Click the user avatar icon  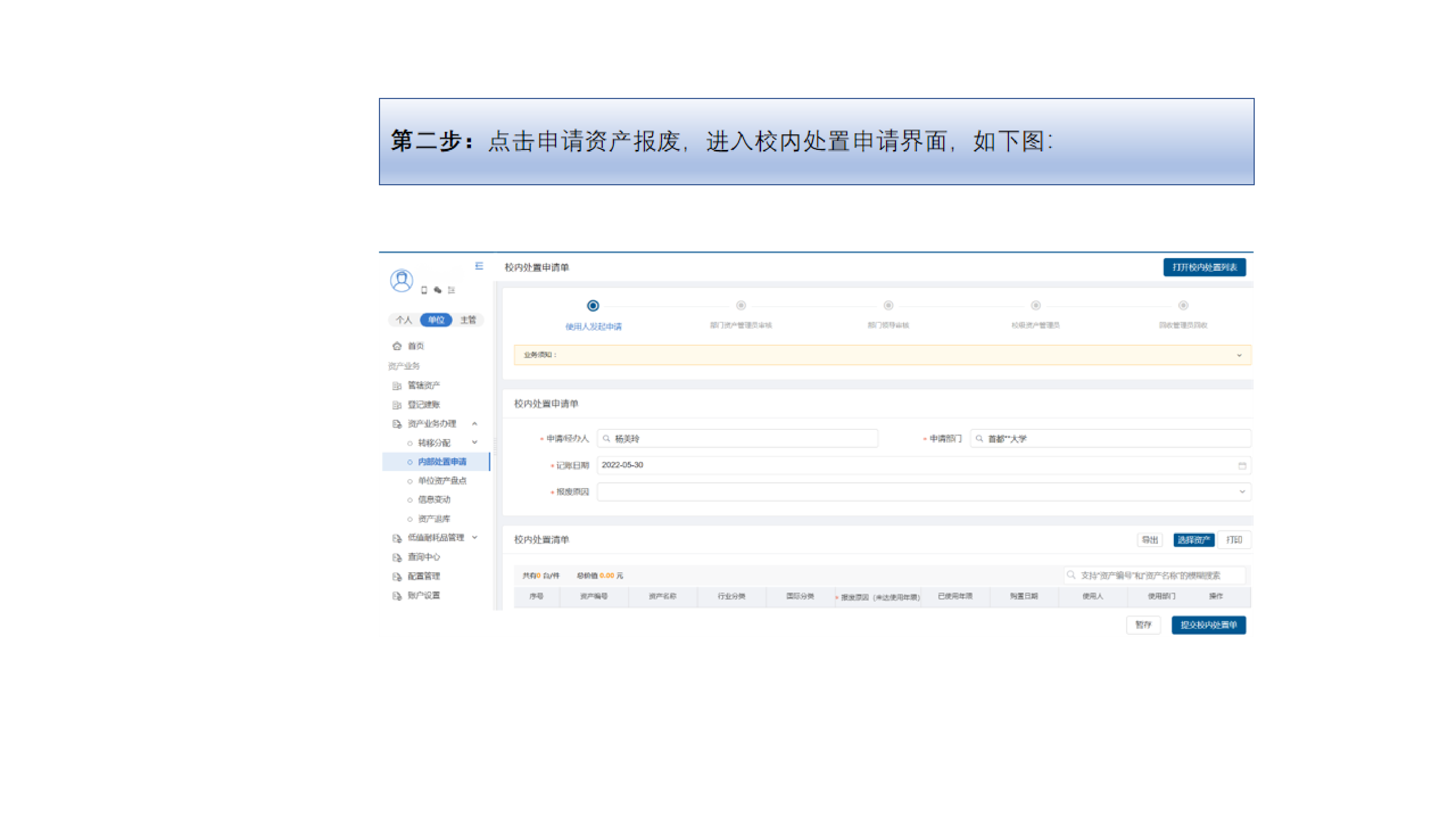pyautogui.click(x=401, y=280)
